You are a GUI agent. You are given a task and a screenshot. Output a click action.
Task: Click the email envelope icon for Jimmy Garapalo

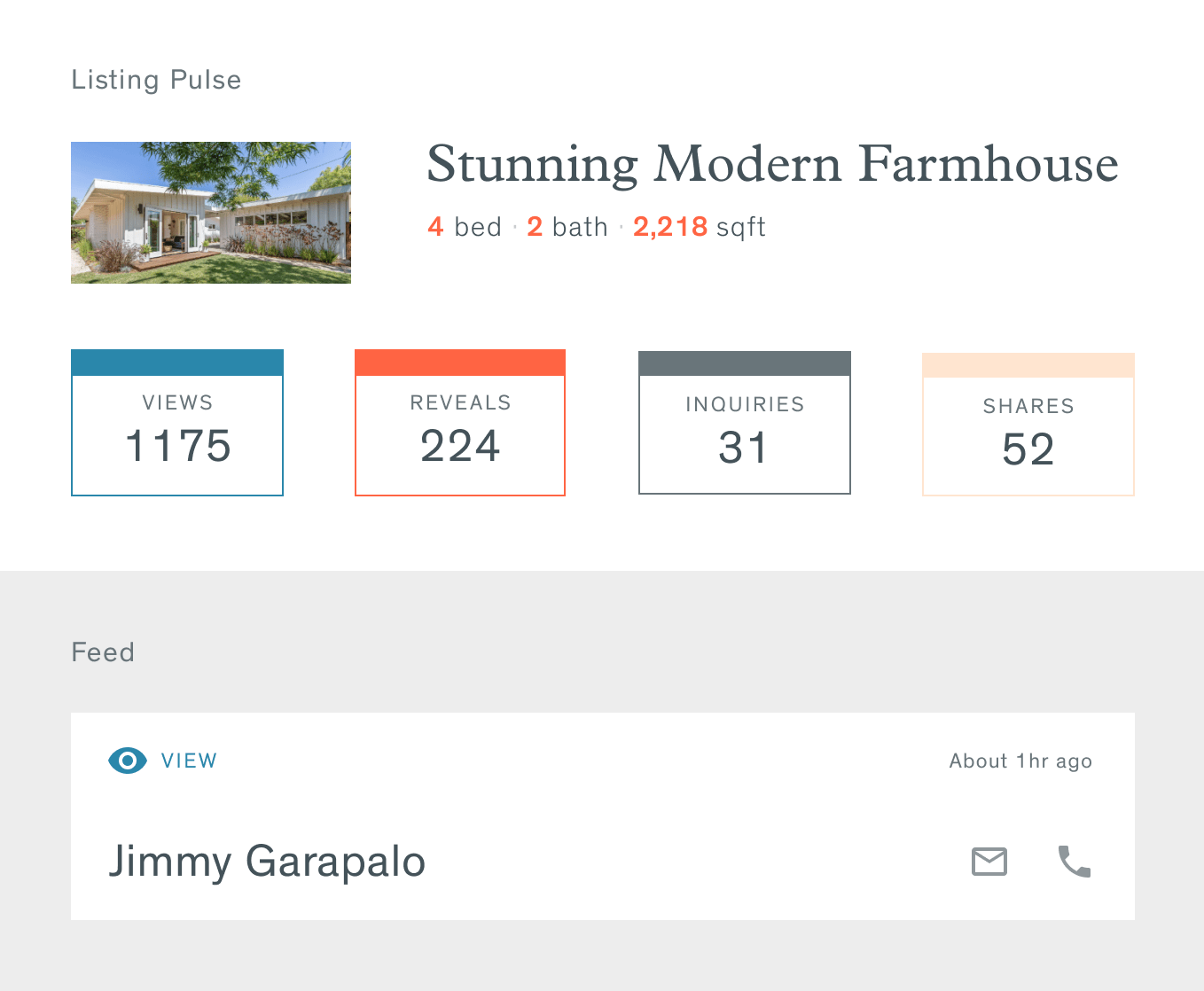click(x=989, y=862)
